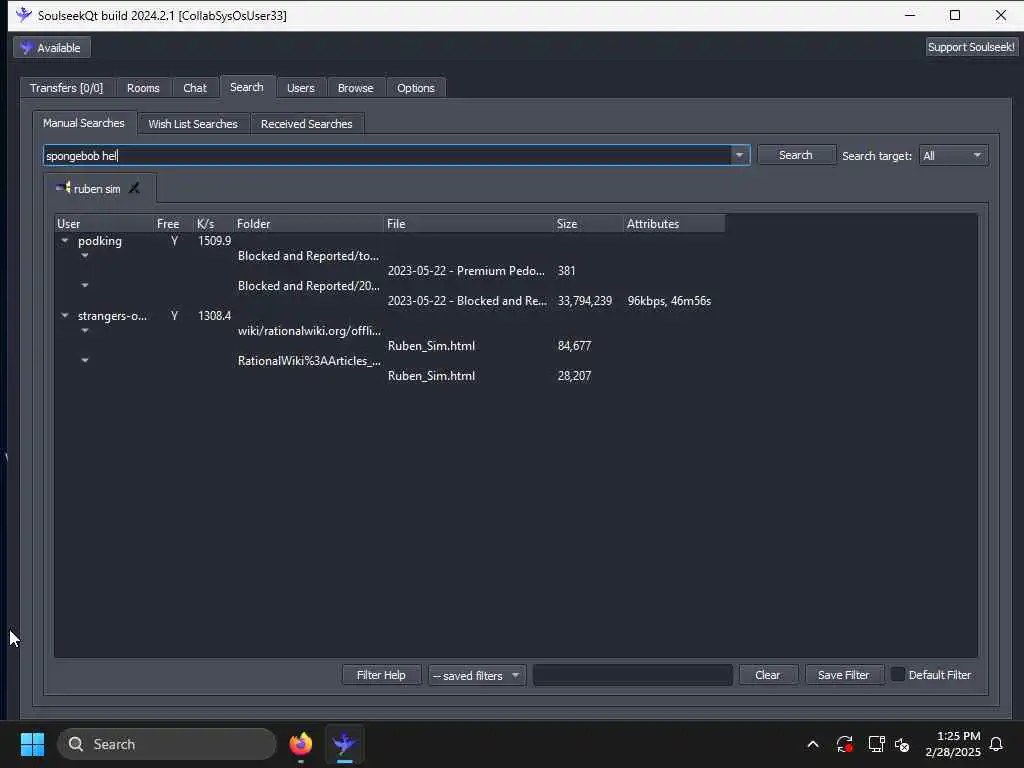Sort results by Free column header
Viewport: 1024px width, 768px height.
click(x=172, y=223)
